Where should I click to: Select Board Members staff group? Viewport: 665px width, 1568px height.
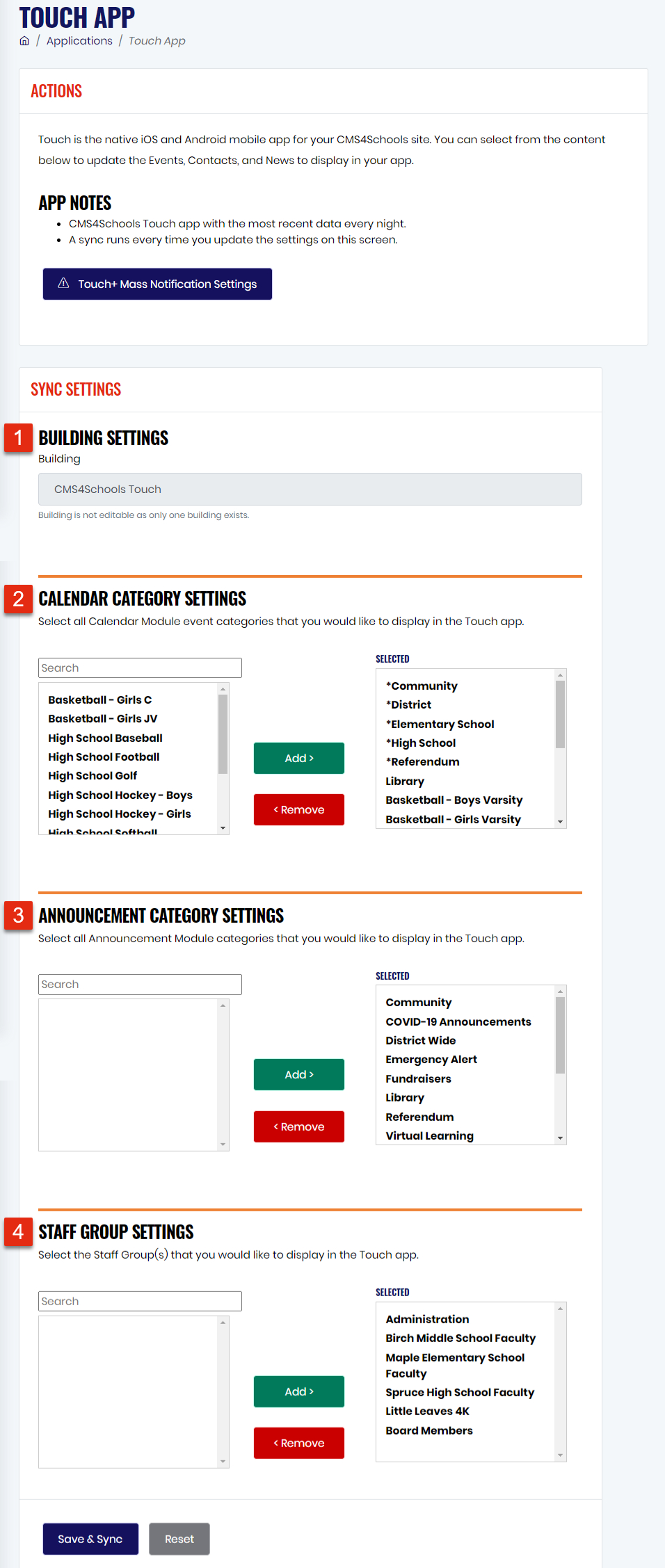[x=429, y=1430]
